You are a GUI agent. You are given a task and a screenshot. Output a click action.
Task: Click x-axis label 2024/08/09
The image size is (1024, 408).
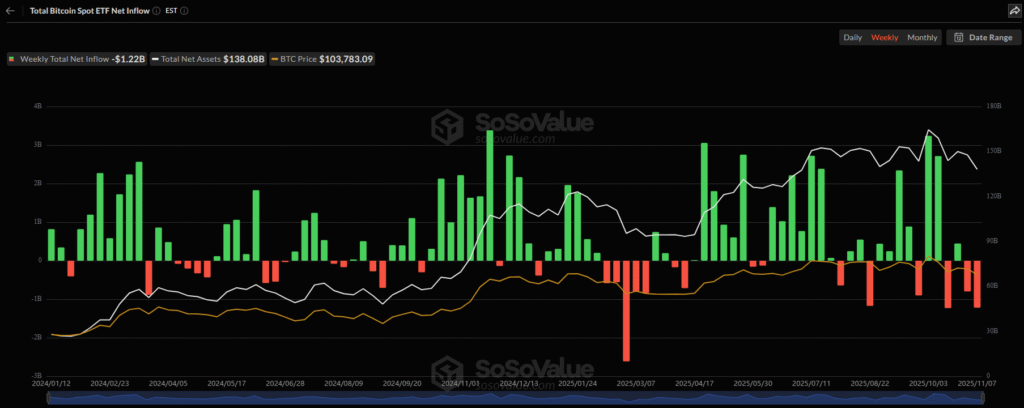tap(343, 384)
